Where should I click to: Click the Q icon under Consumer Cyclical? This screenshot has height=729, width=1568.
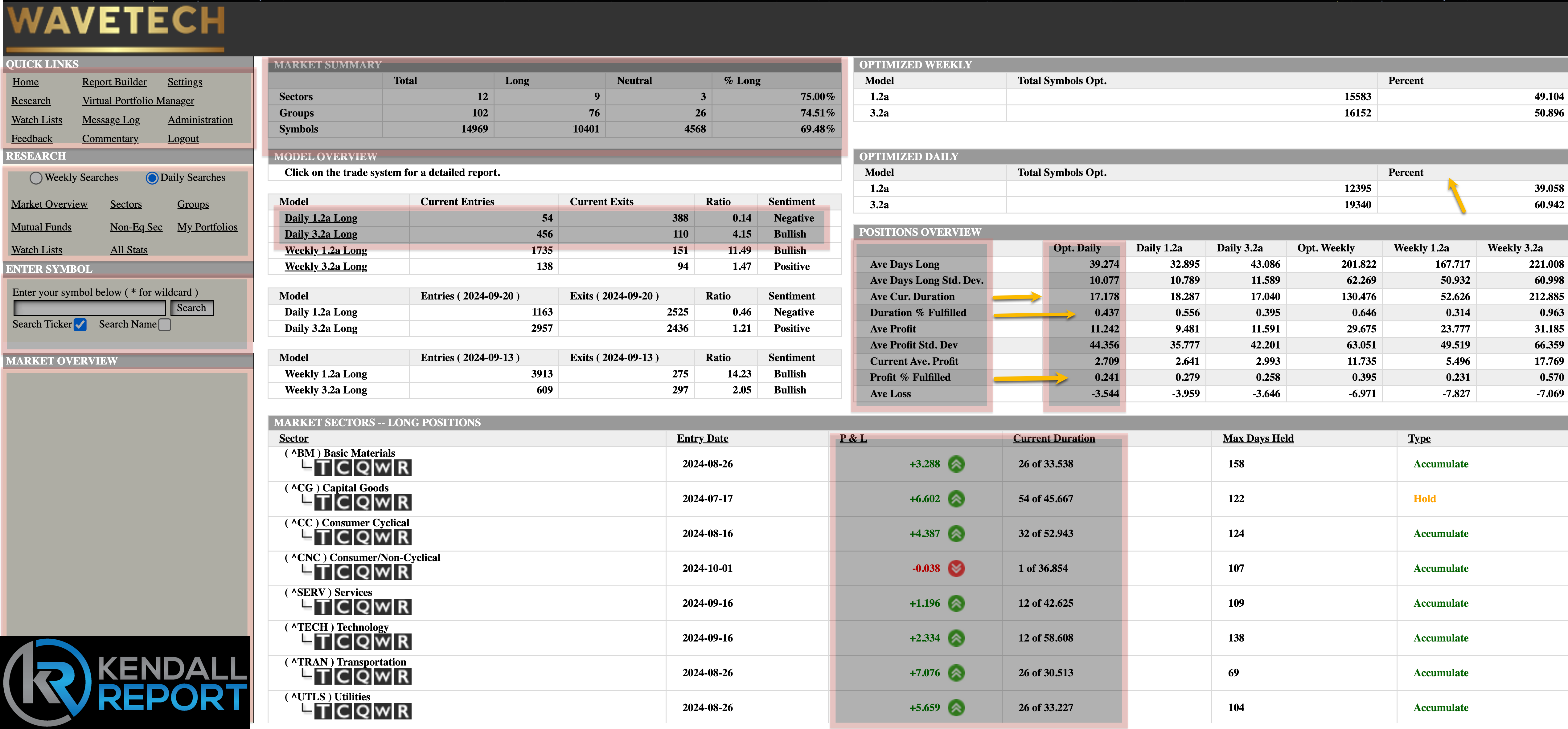[x=363, y=537]
